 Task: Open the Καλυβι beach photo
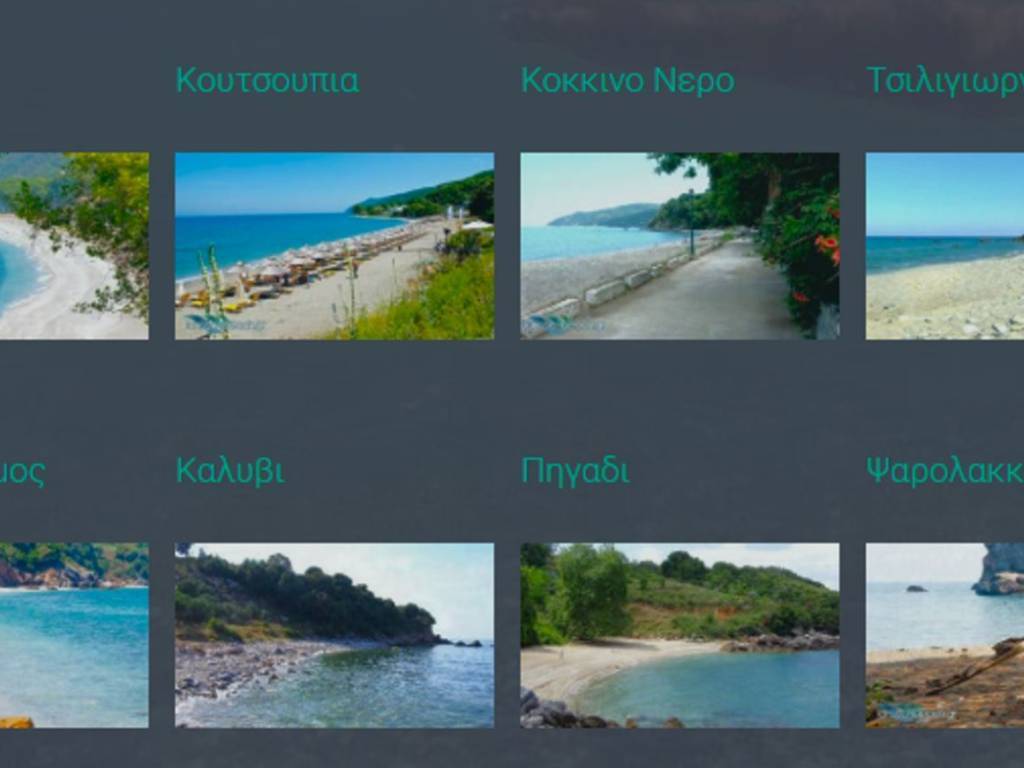[x=334, y=635]
